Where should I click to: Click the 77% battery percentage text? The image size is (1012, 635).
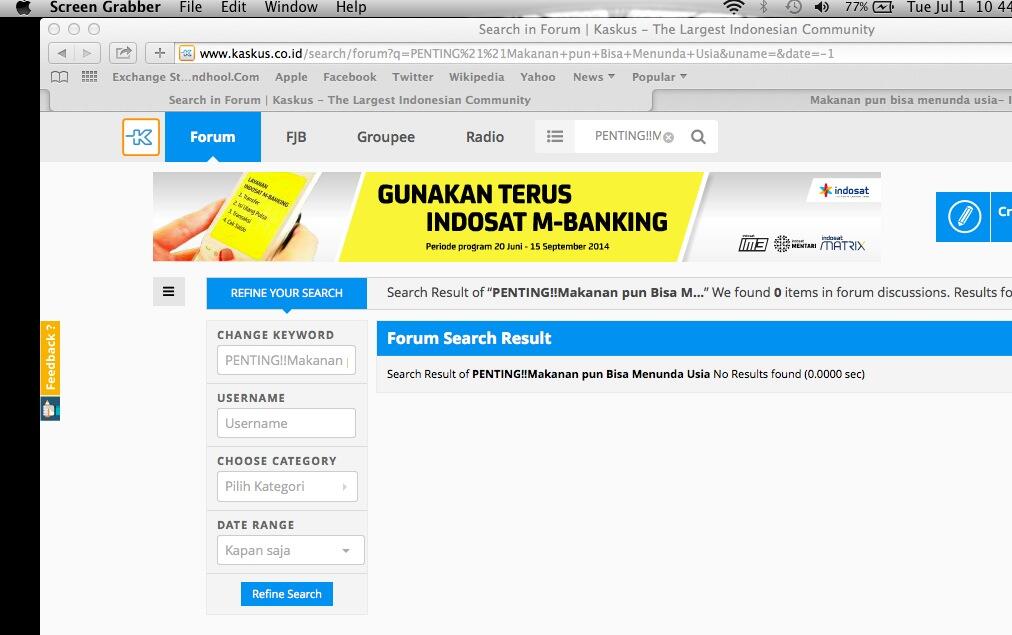[x=856, y=7]
